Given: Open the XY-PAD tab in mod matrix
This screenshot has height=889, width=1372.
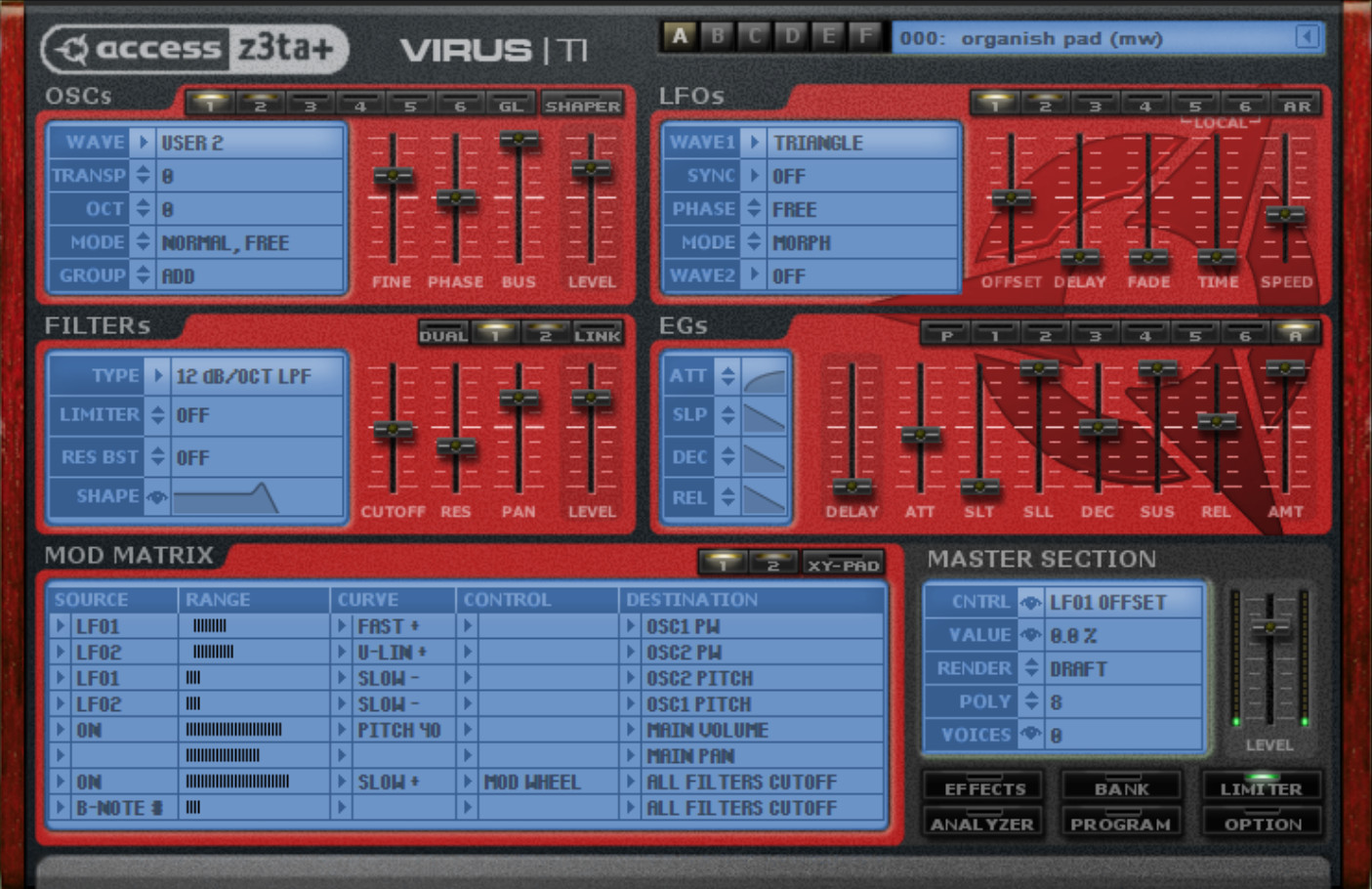Looking at the screenshot, I should 844,565.
